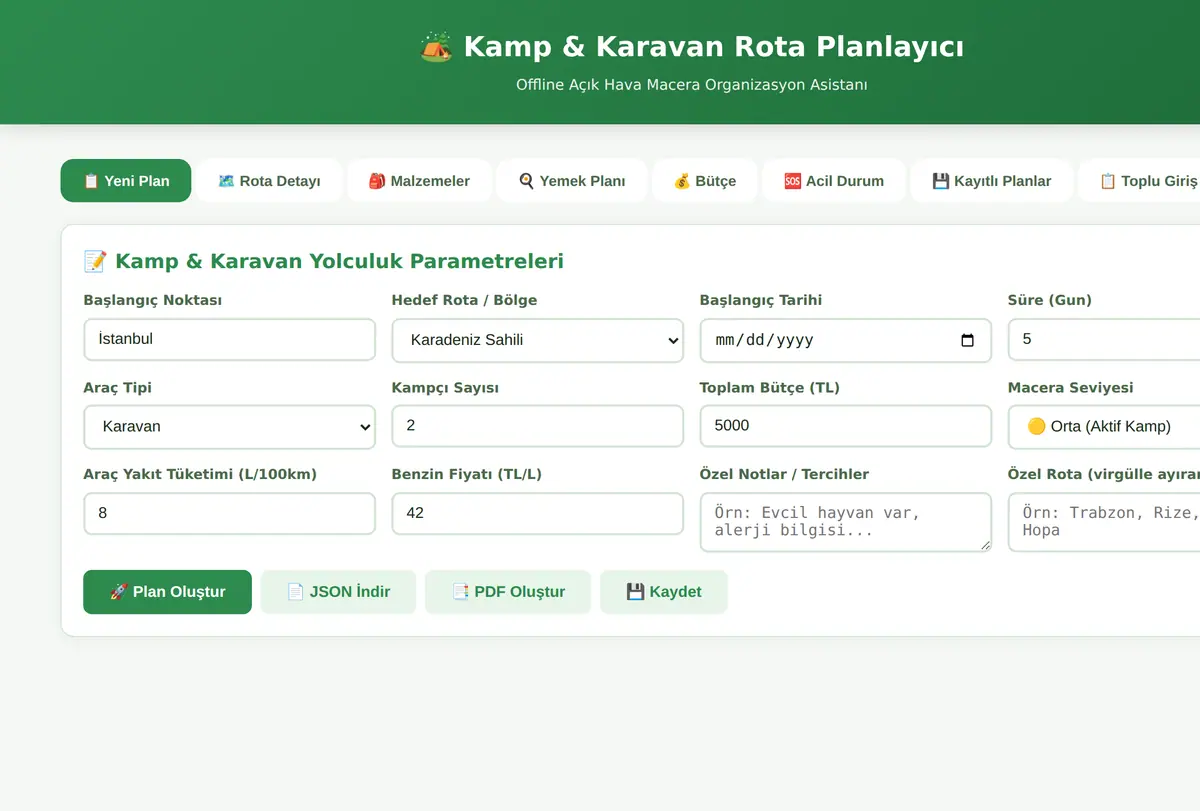Click the Offline Açık Hava Macera subtitle
Image resolution: width=1200 pixels, height=811 pixels.
(x=692, y=85)
